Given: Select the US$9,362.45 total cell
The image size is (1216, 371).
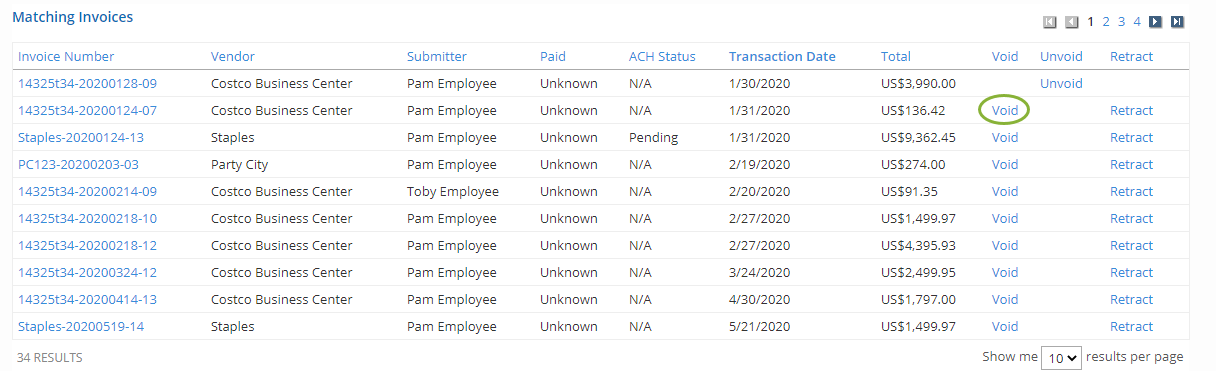Looking at the screenshot, I should [918, 137].
